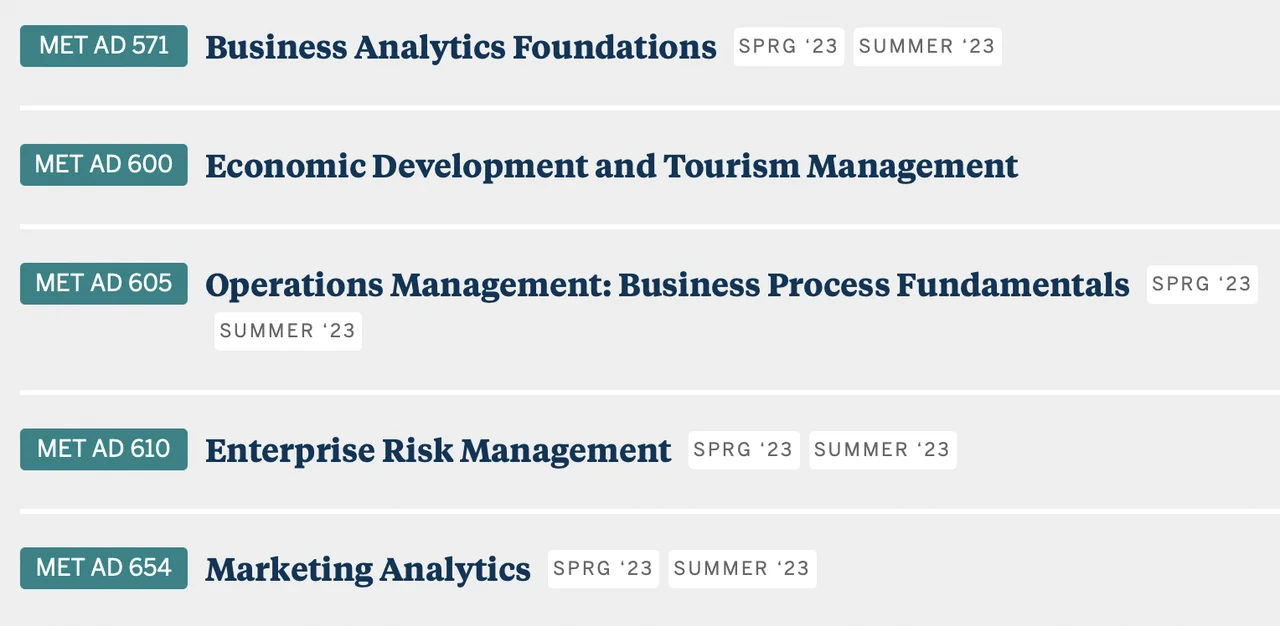Select SPRG '23 tag for Operations Management
1280x626 pixels.
(x=1201, y=285)
